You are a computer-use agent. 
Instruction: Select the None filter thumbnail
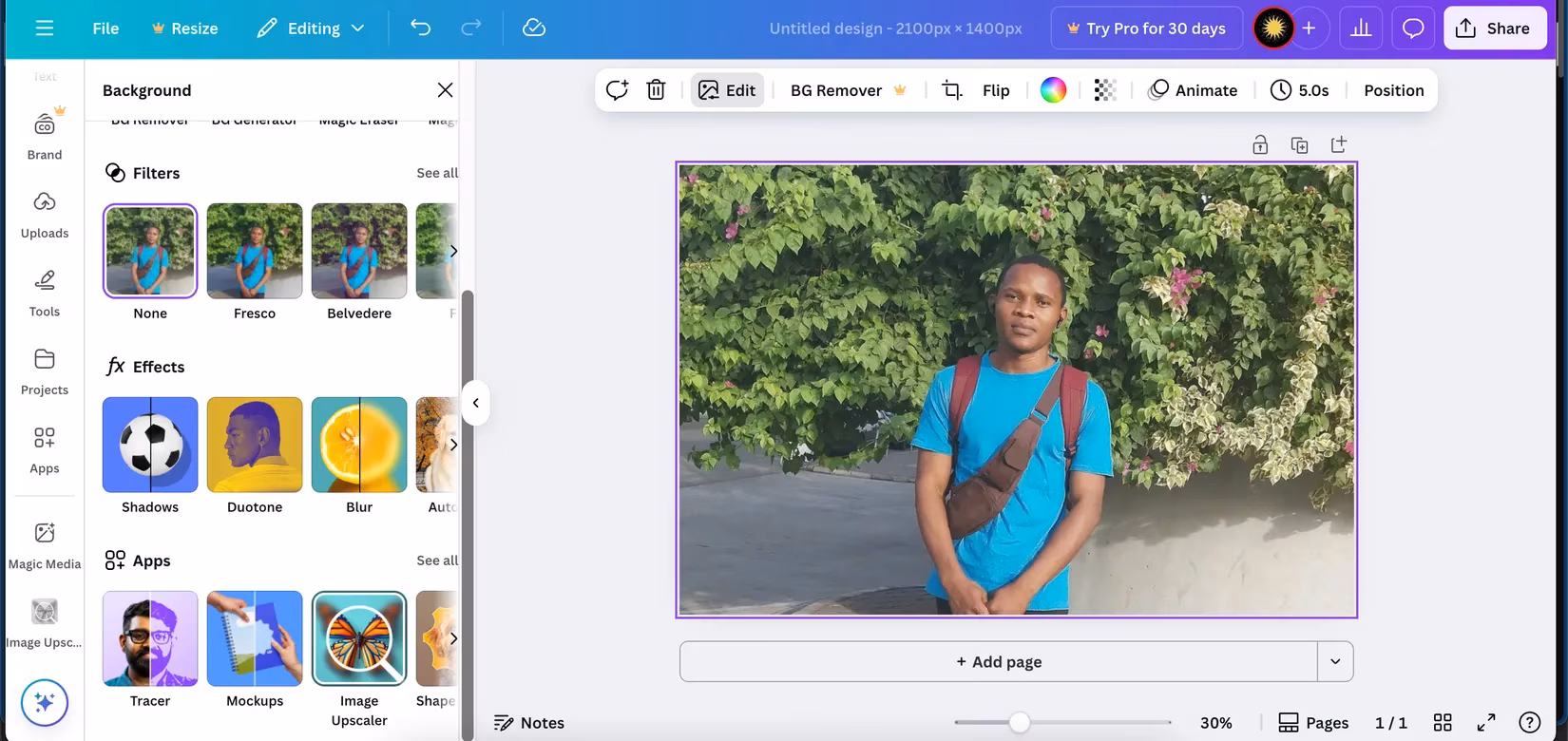150,251
